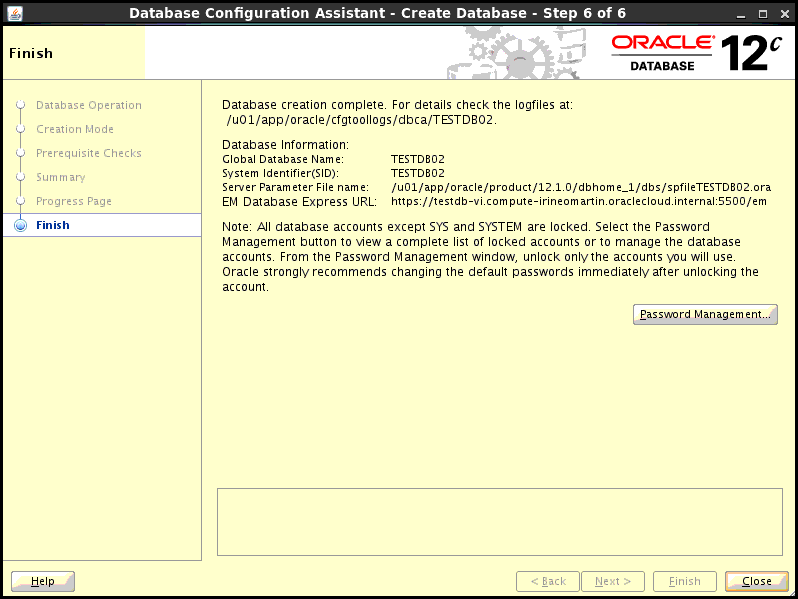The height and width of the screenshot is (599, 798).
Task: Select the Summary step
Action: pos(61,177)
